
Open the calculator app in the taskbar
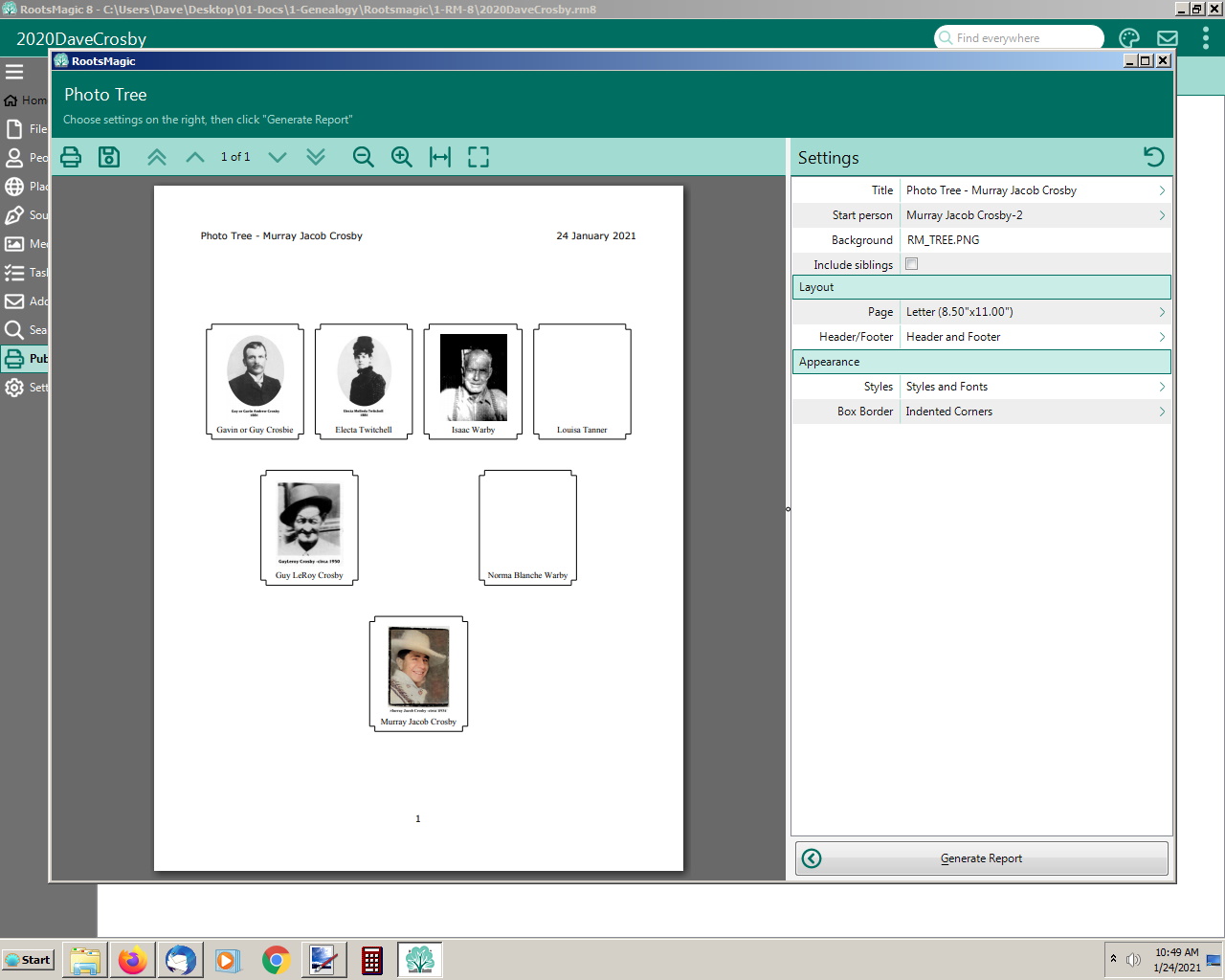pyautogui.click(x=372, y=960)
